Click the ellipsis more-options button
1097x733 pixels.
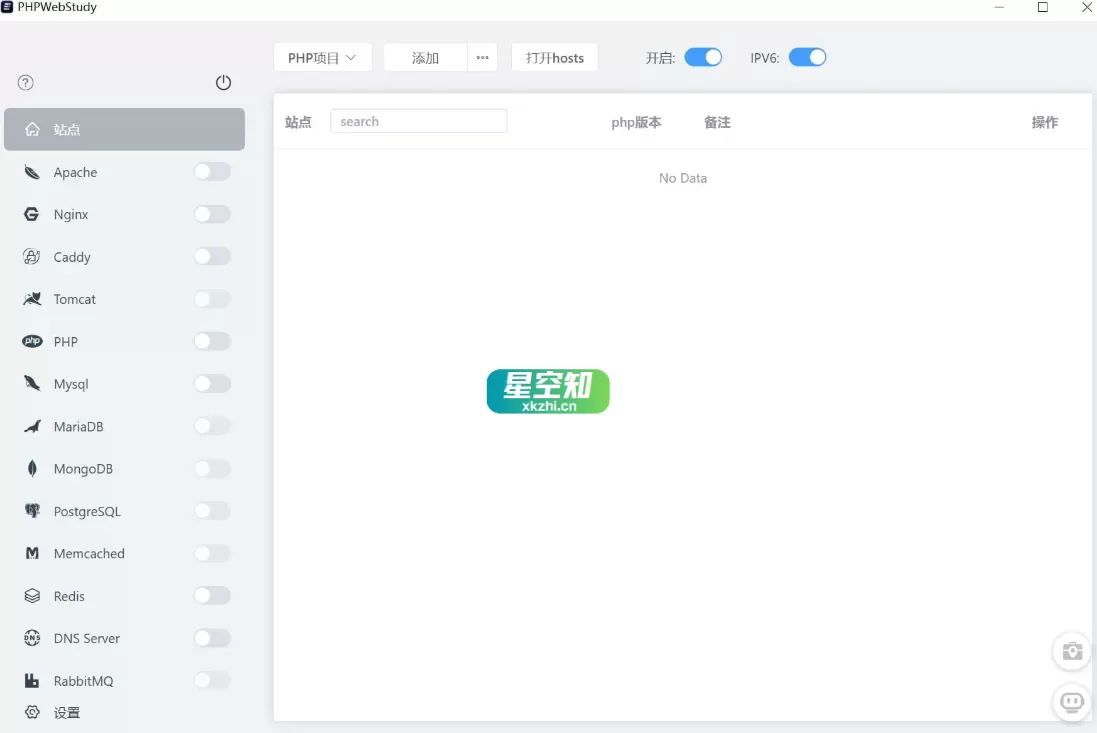(x=482, y=57)
